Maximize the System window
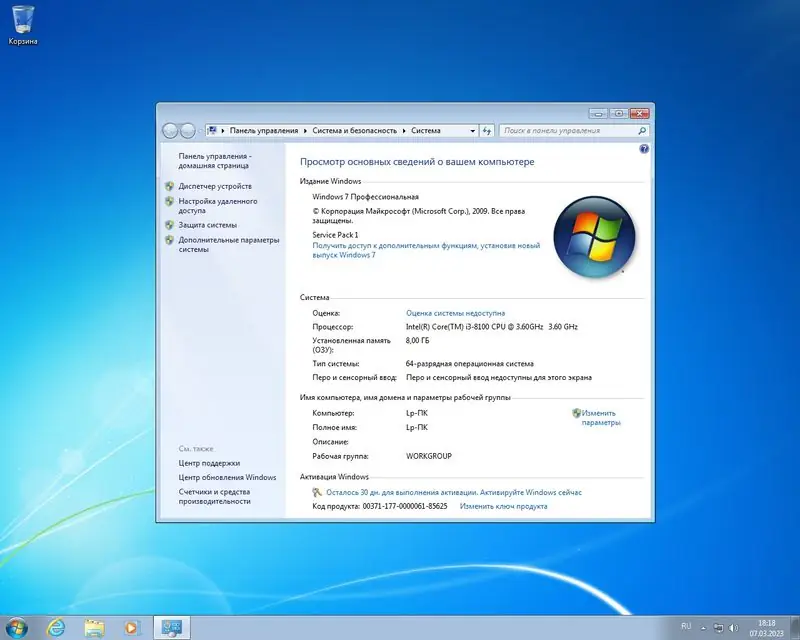Screen dimensions: 800x640 [x=618, y=113]
